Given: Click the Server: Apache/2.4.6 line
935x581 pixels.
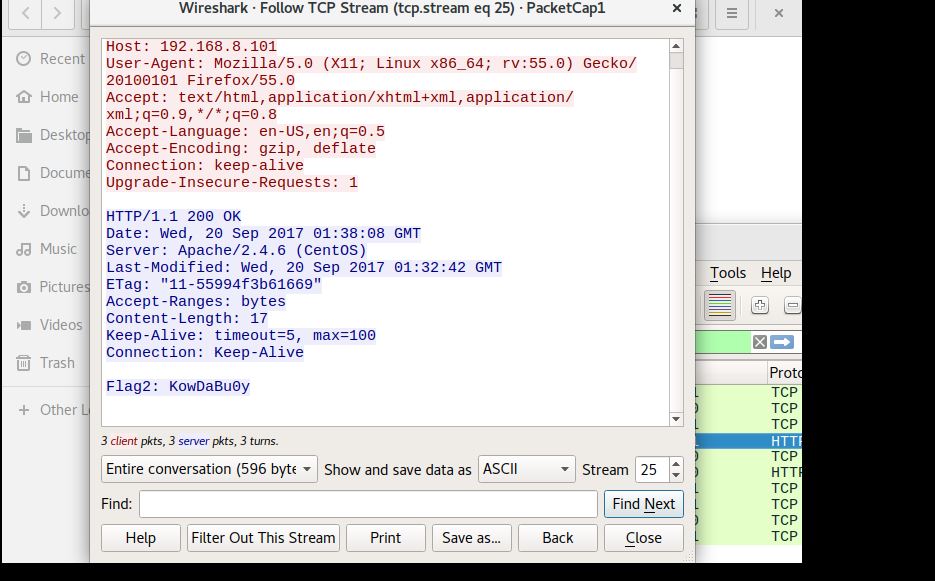Looking at the screenshot, I should 236,251.
